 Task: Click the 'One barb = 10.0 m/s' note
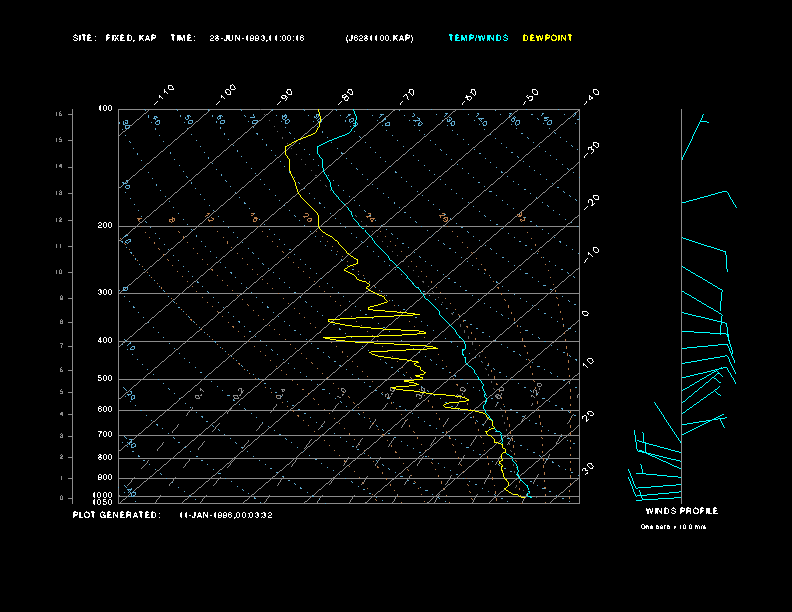point(673,526)
